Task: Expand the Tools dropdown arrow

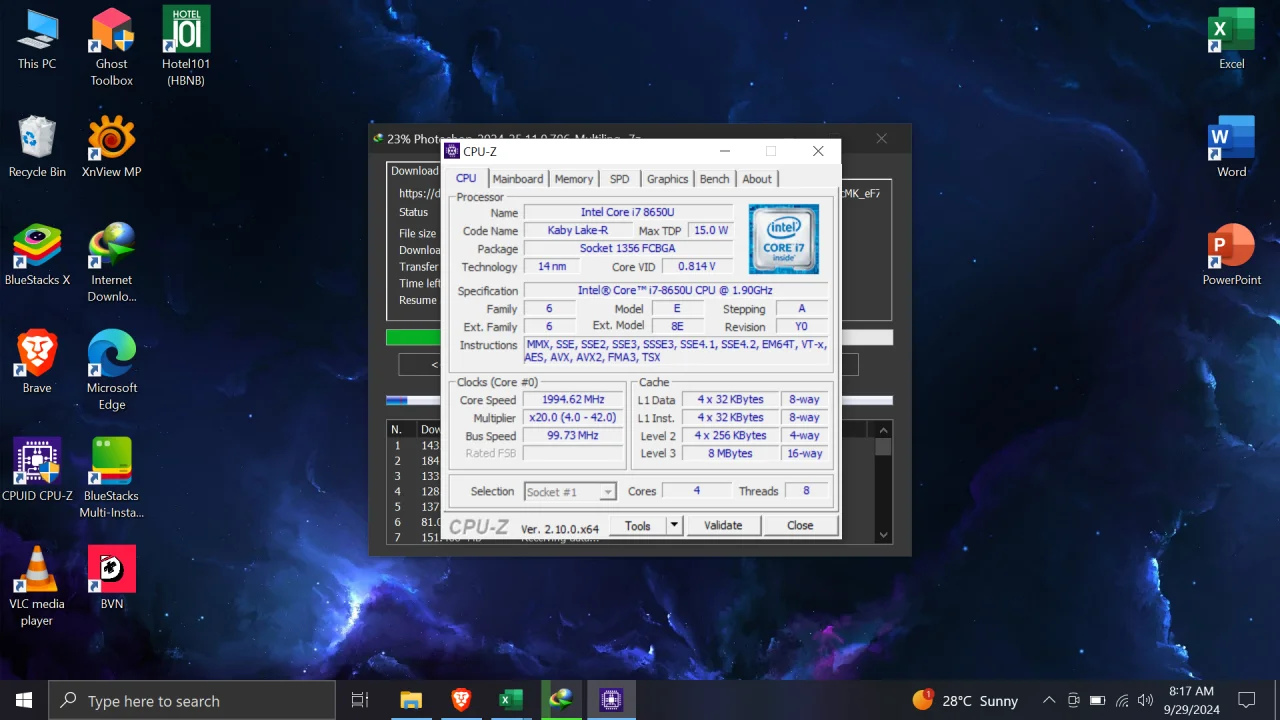Action: coord(674,525)
